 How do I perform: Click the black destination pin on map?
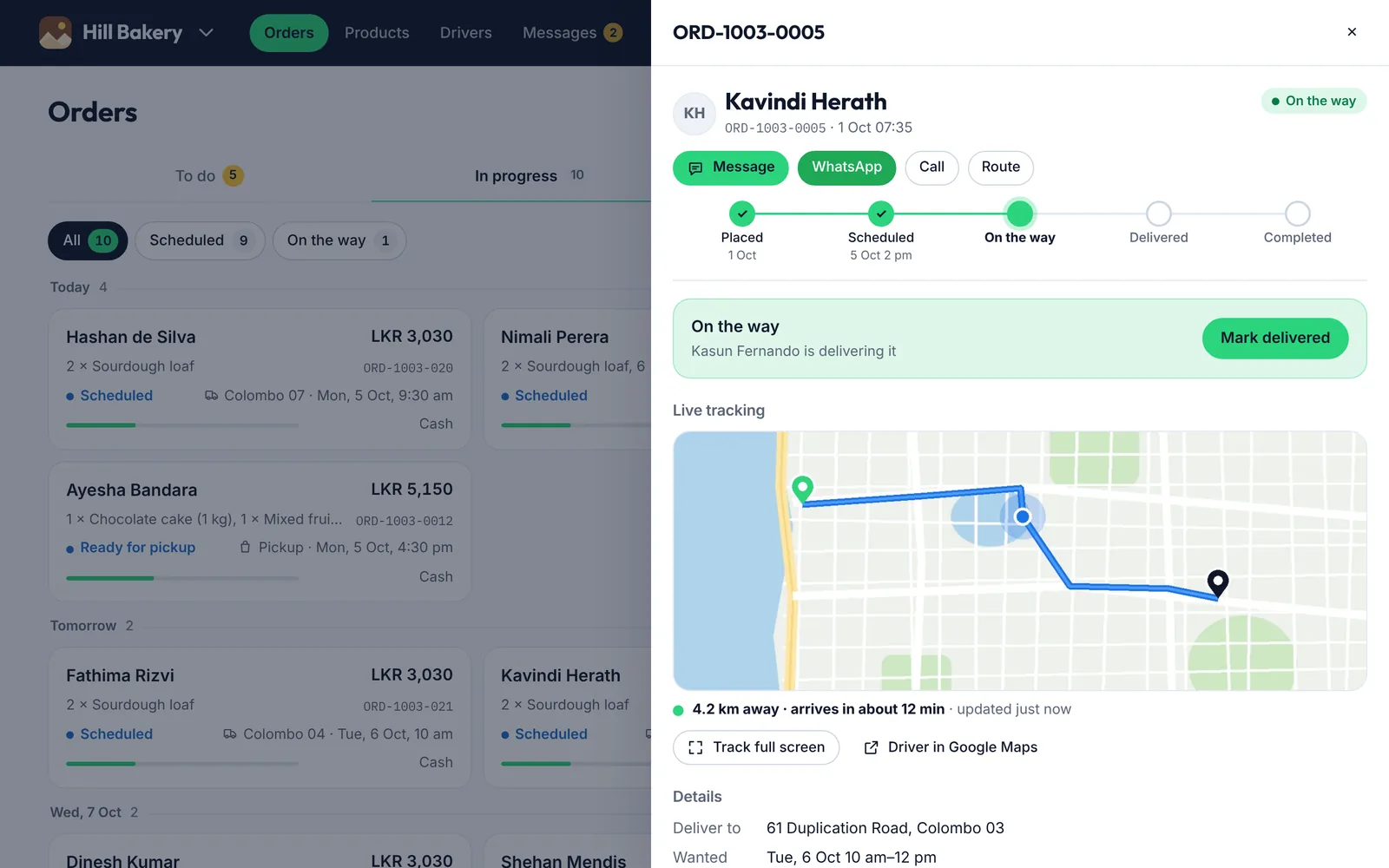(1218, 583)
